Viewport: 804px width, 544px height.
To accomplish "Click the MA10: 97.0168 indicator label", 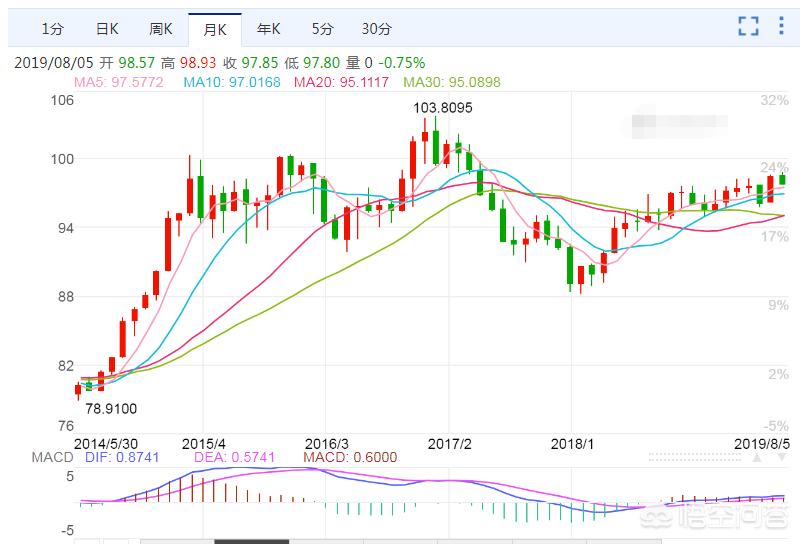I will click(x=232, y=82).
